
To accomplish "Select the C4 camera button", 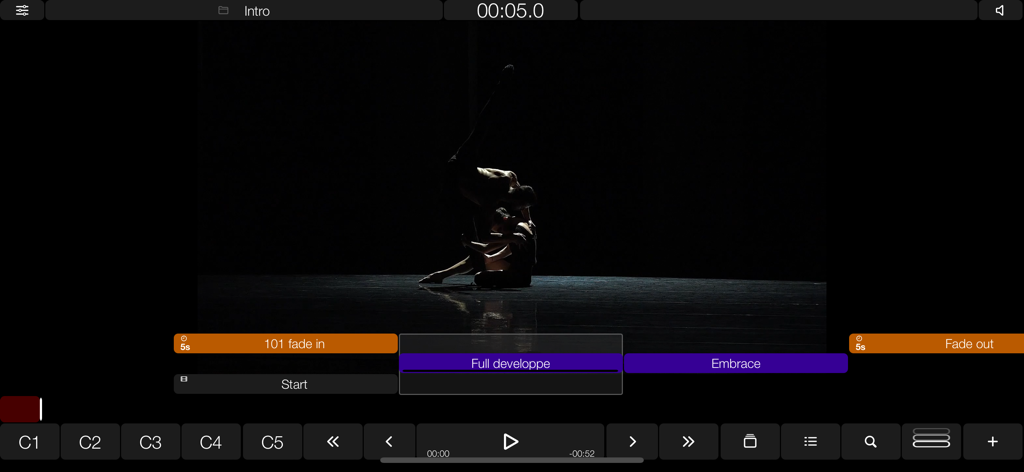I will pos(211,442).
